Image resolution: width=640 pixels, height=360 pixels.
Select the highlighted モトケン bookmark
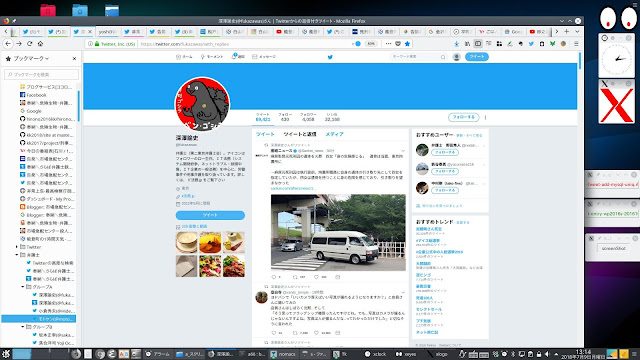click(39, 319)
